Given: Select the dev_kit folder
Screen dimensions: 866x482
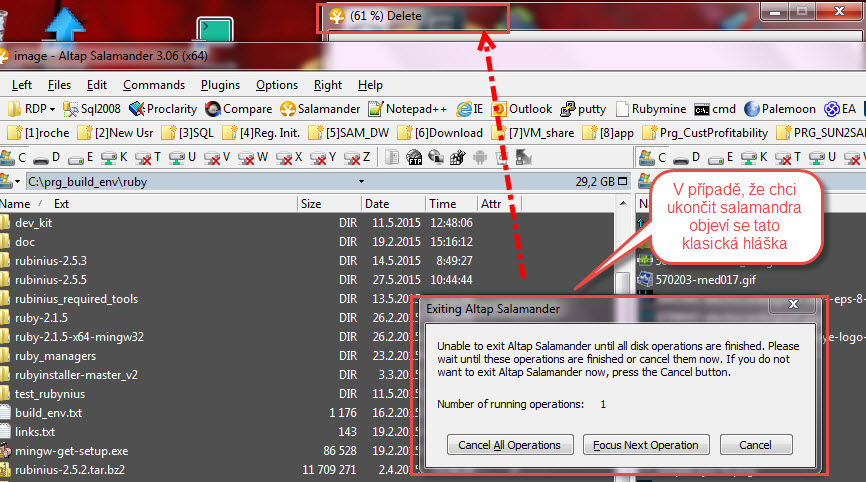Looking at the screenshot, I should pyautogui.click(x=33, y=223).
